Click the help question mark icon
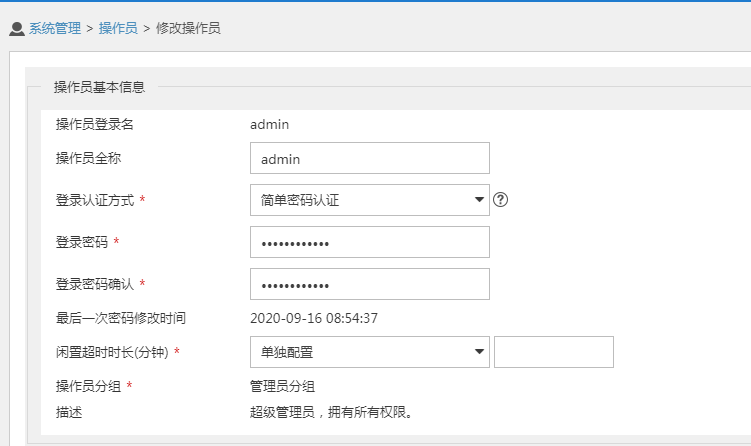This screenshot has width=751, height=446. pyautogui.click(x=501, y=200)
